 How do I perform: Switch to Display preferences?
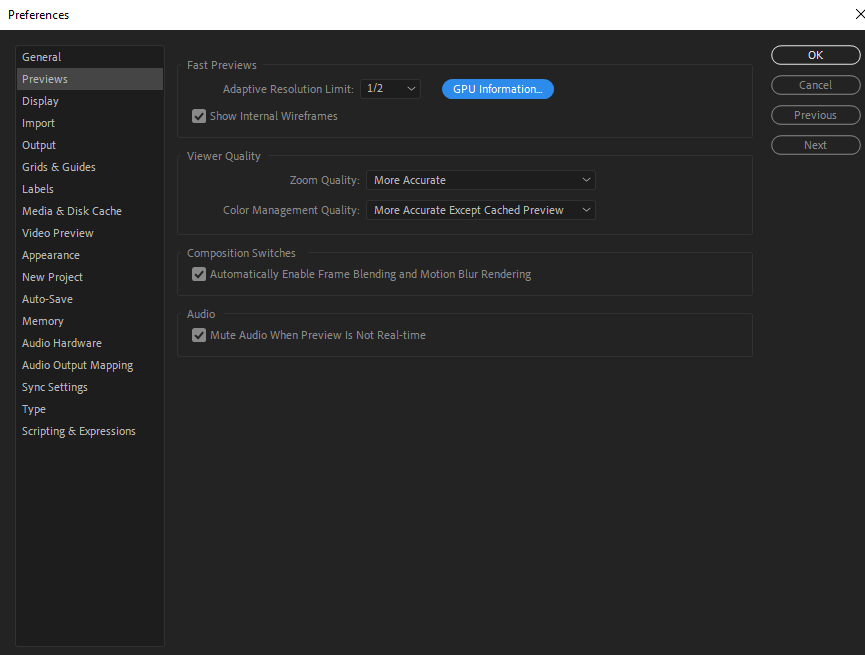click(40, 100)
